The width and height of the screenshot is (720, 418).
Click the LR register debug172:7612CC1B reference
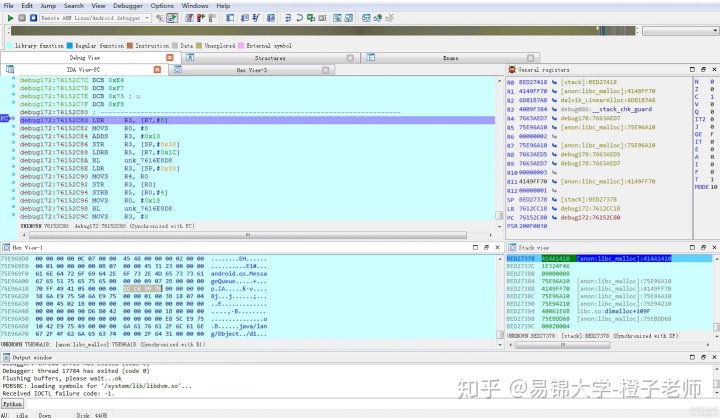590,209
